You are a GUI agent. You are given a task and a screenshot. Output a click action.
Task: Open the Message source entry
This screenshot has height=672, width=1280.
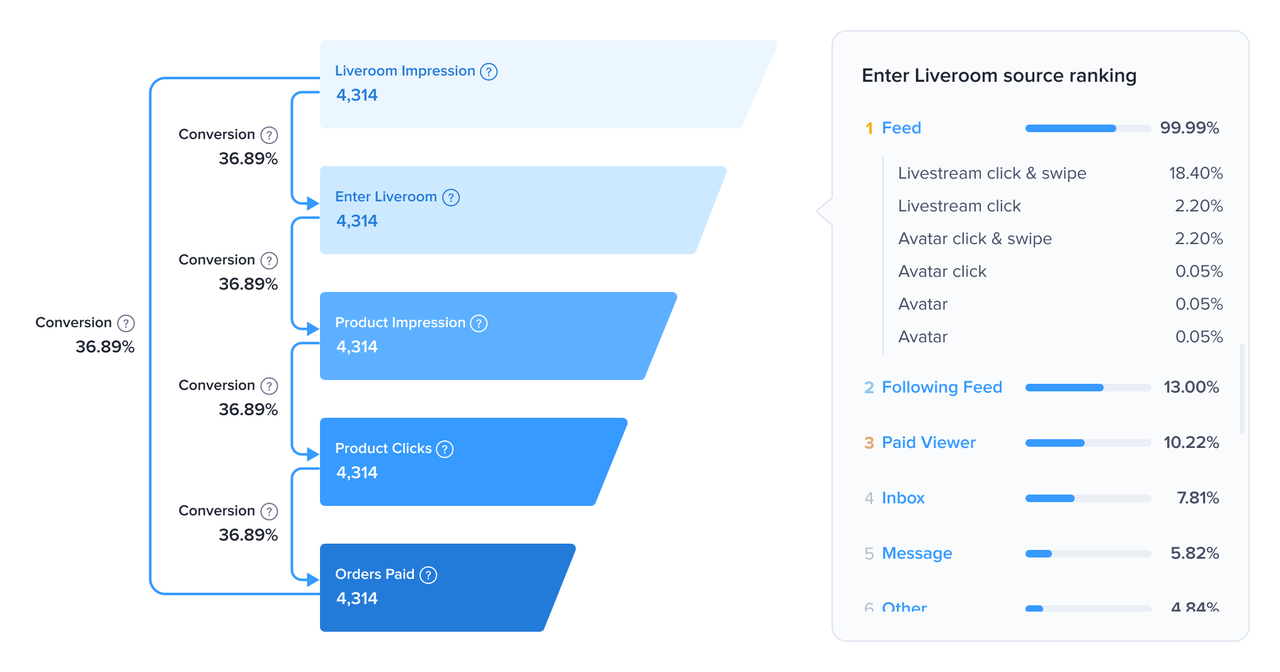916,553
